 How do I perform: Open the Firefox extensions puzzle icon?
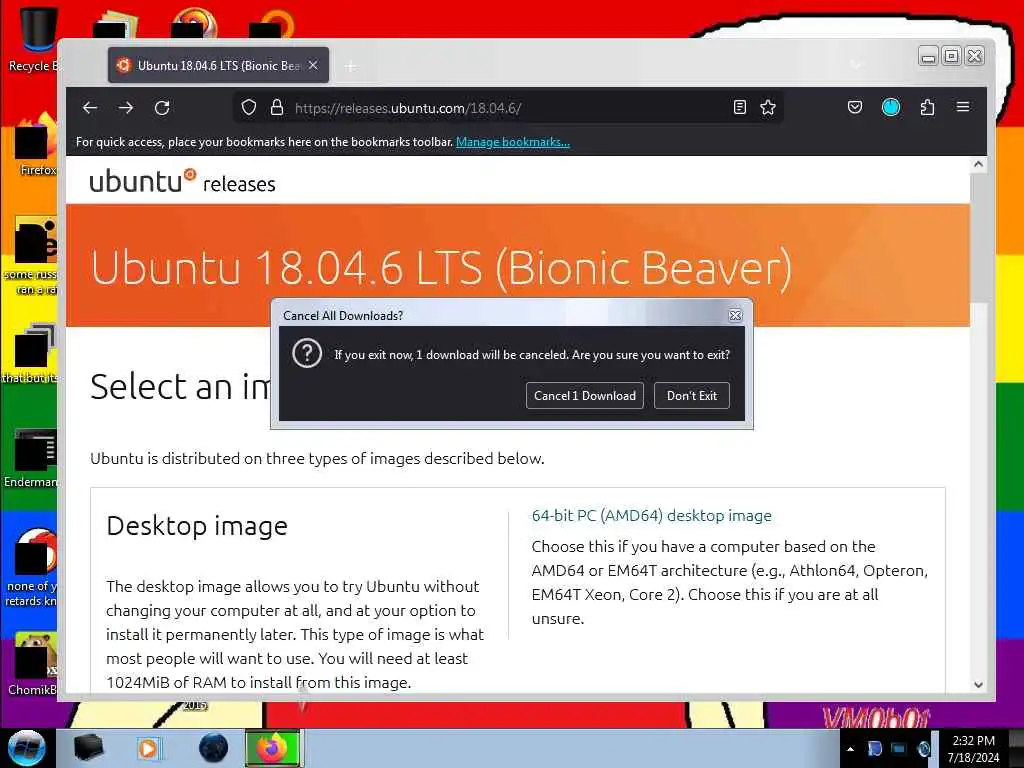pos(927,108)
